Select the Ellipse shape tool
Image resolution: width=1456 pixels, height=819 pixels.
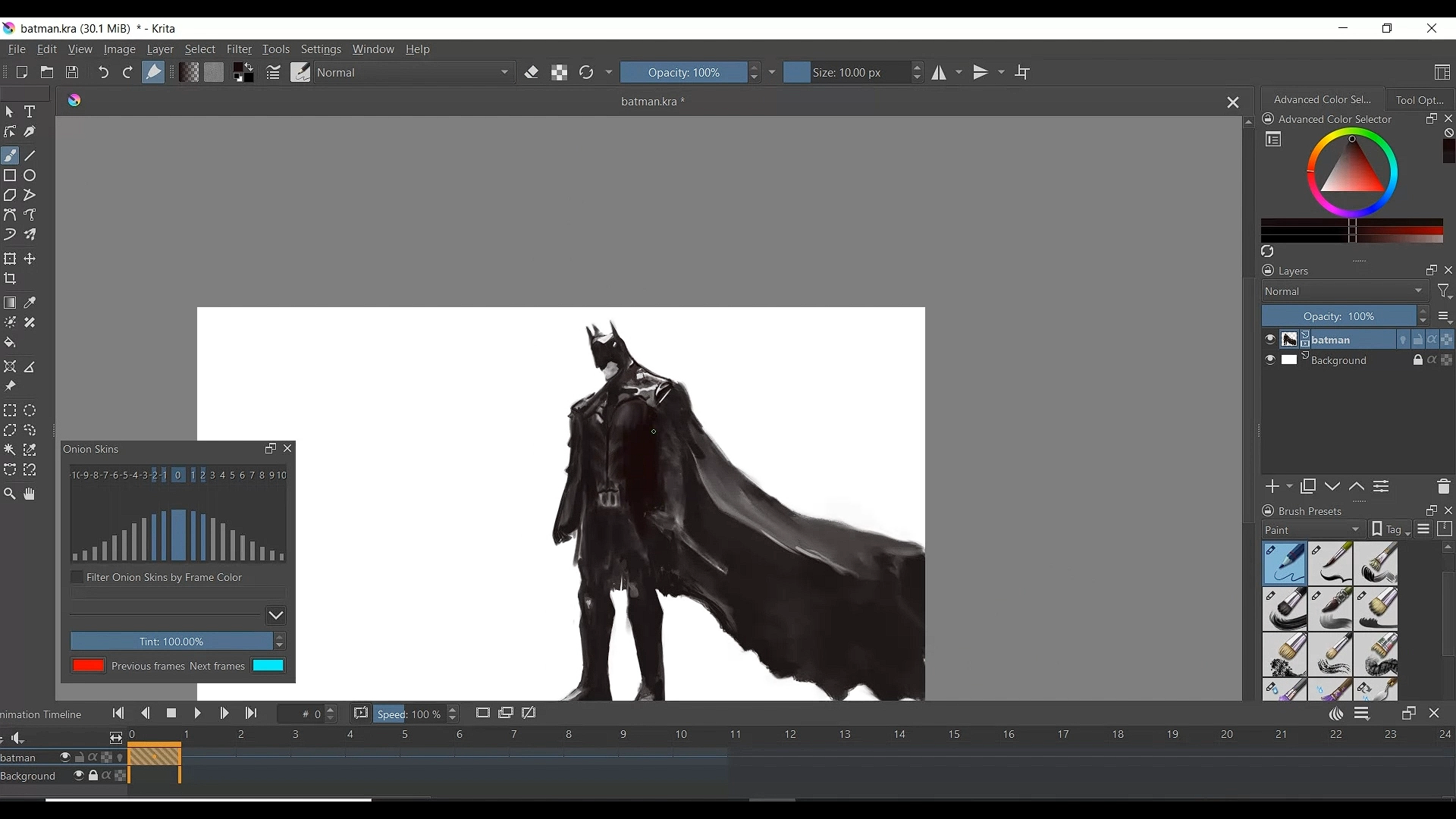30,176
